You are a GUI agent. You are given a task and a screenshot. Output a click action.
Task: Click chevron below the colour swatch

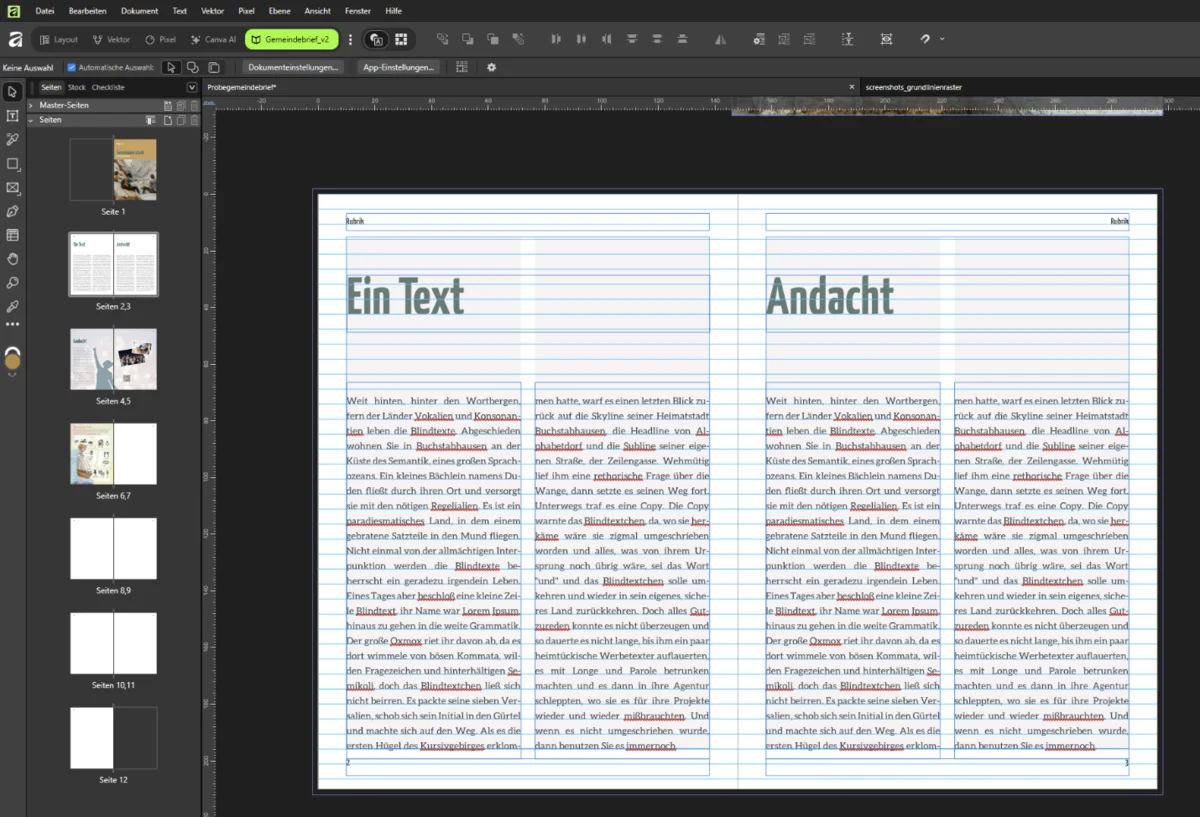13,375
